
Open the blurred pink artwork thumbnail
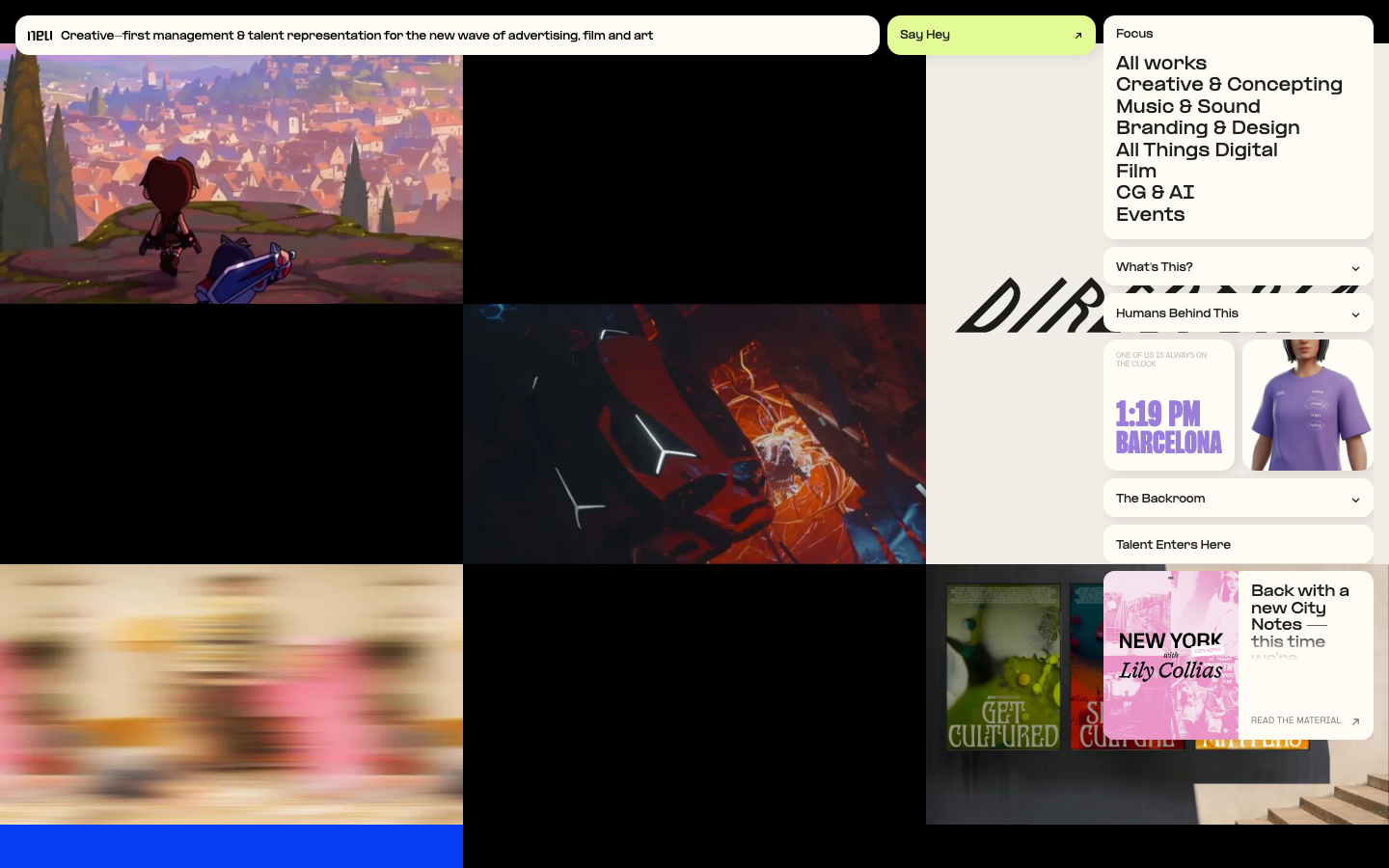coord(231,694)
